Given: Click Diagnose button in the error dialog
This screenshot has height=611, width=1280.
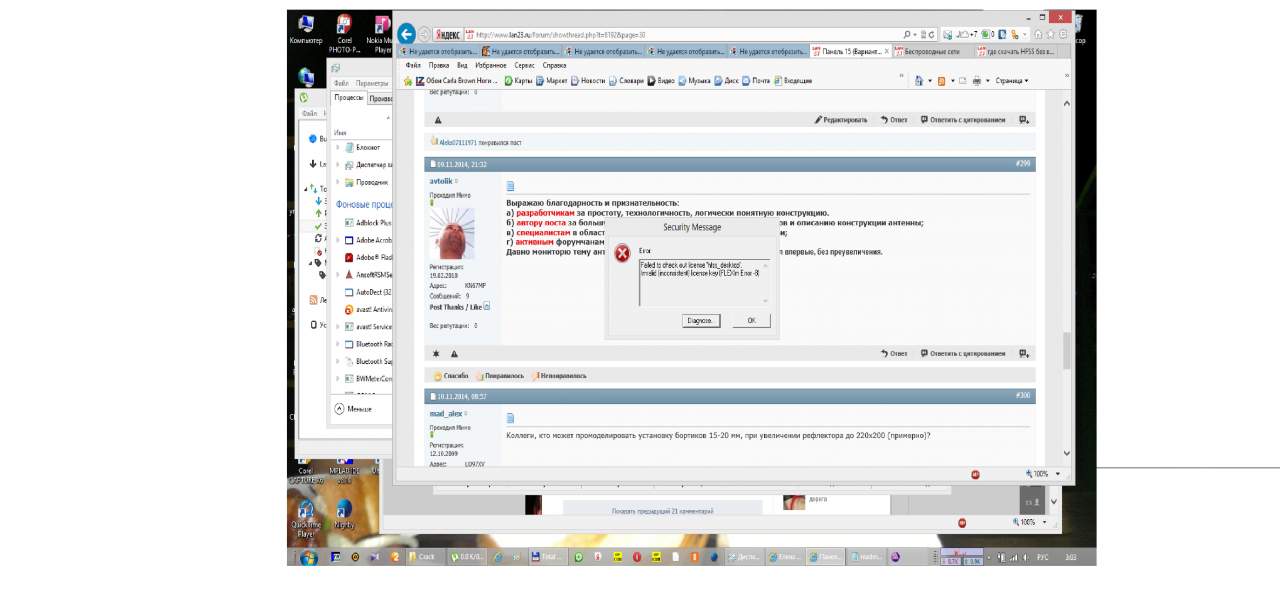Looking at the screenshot, I should [x=700, y=321].
